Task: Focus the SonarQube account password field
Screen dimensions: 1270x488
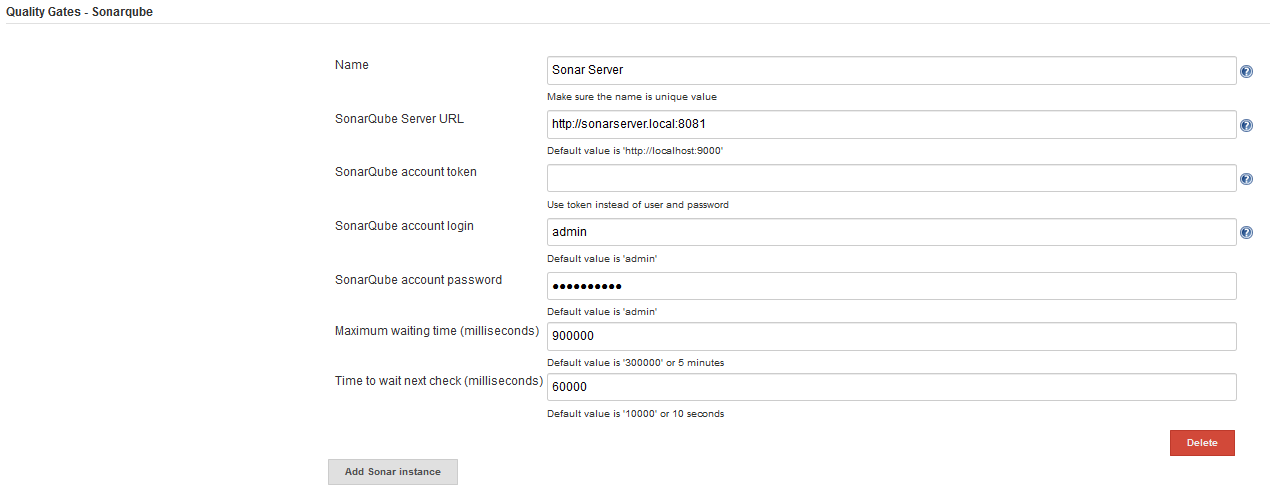Action: pyautogui.click(x=892, y=286)
